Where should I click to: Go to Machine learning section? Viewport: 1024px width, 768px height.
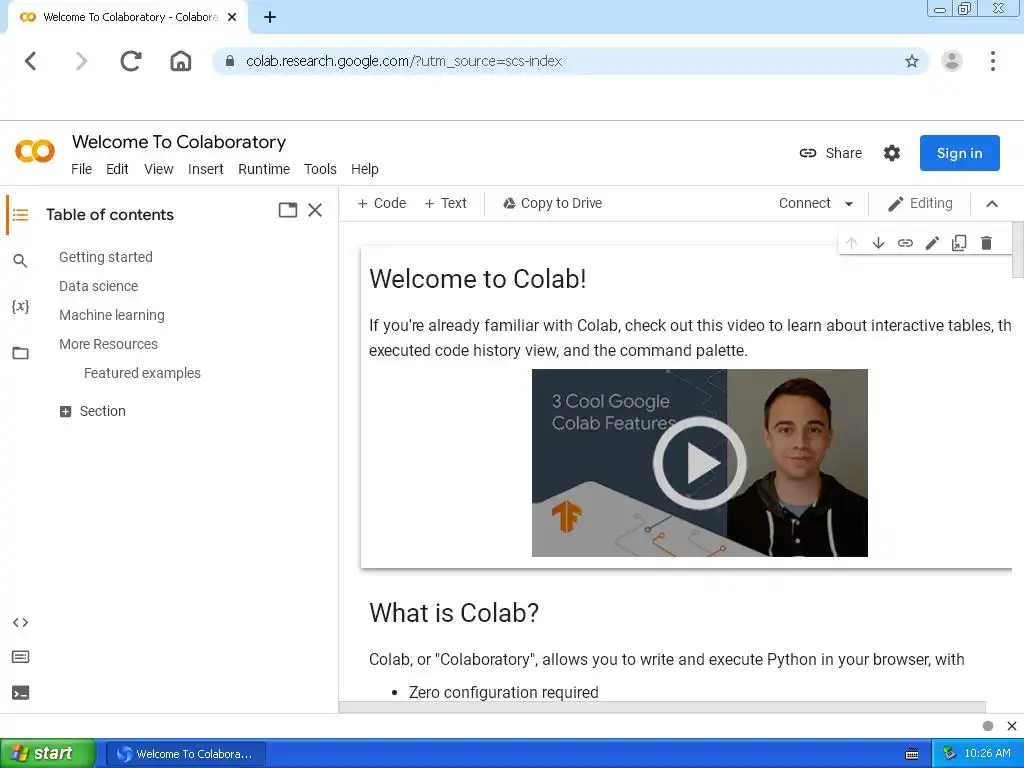112,315
